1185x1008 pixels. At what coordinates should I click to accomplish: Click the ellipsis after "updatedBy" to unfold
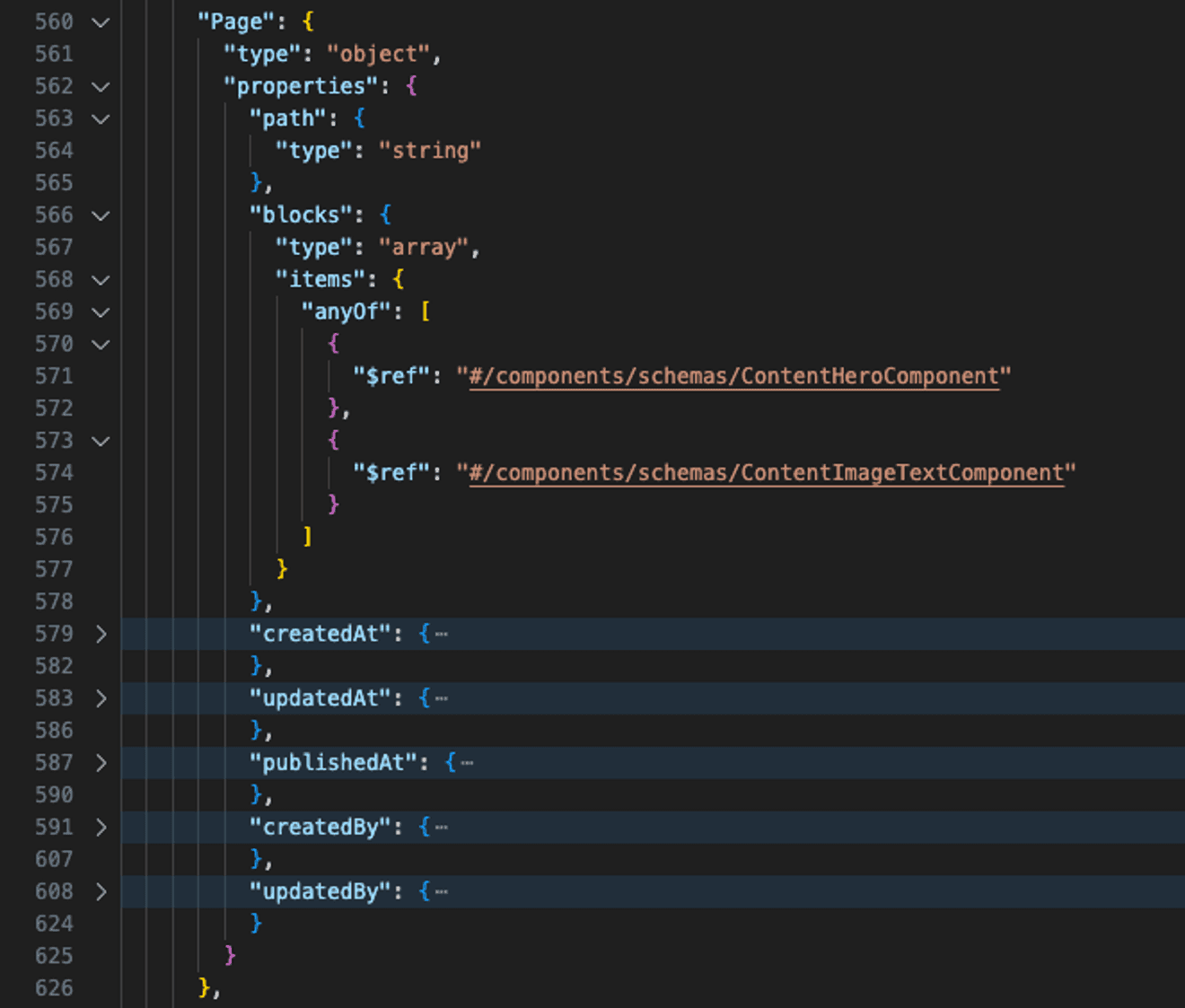tap(442, 891)
